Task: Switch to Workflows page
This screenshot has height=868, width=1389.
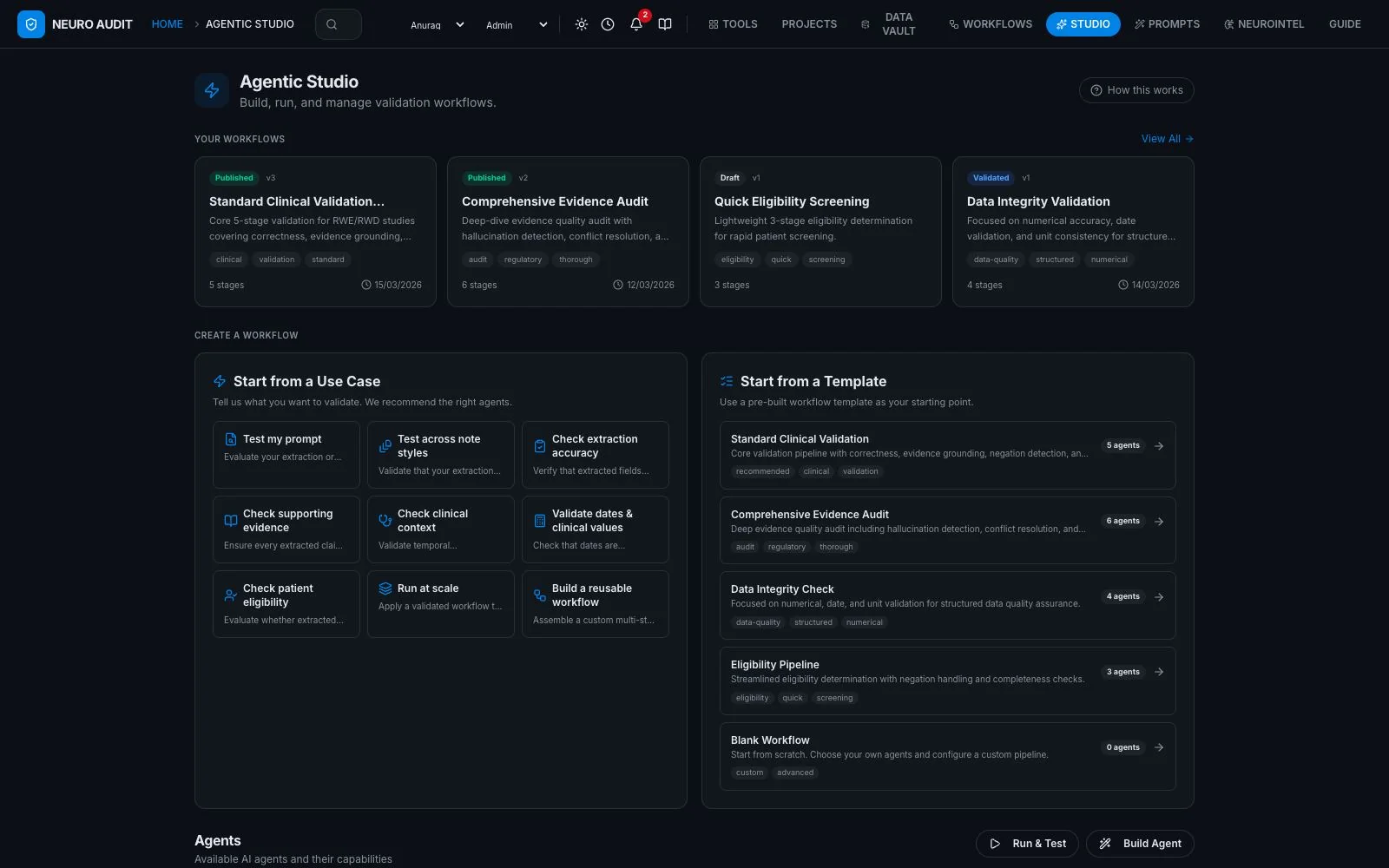Action: (991, 24)
